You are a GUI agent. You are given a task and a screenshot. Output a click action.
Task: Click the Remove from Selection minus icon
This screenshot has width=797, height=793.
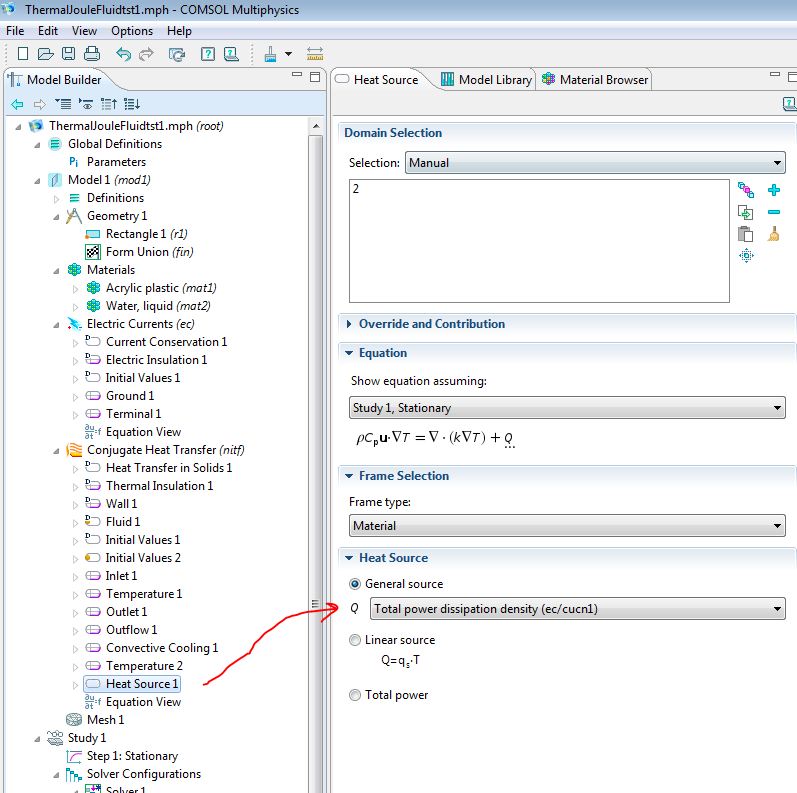(x=774, y=212)
